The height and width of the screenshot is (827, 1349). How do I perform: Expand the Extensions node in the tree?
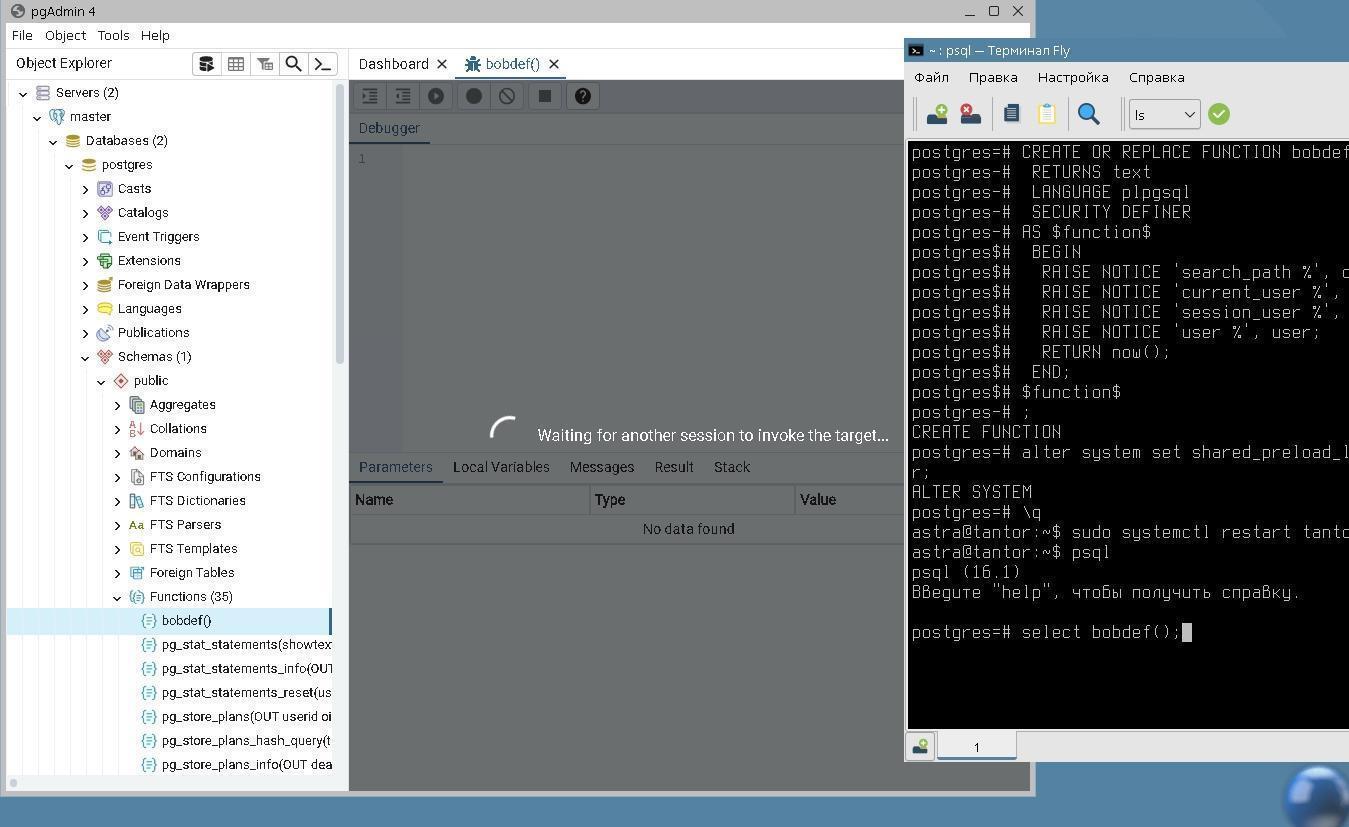(85, 261)
